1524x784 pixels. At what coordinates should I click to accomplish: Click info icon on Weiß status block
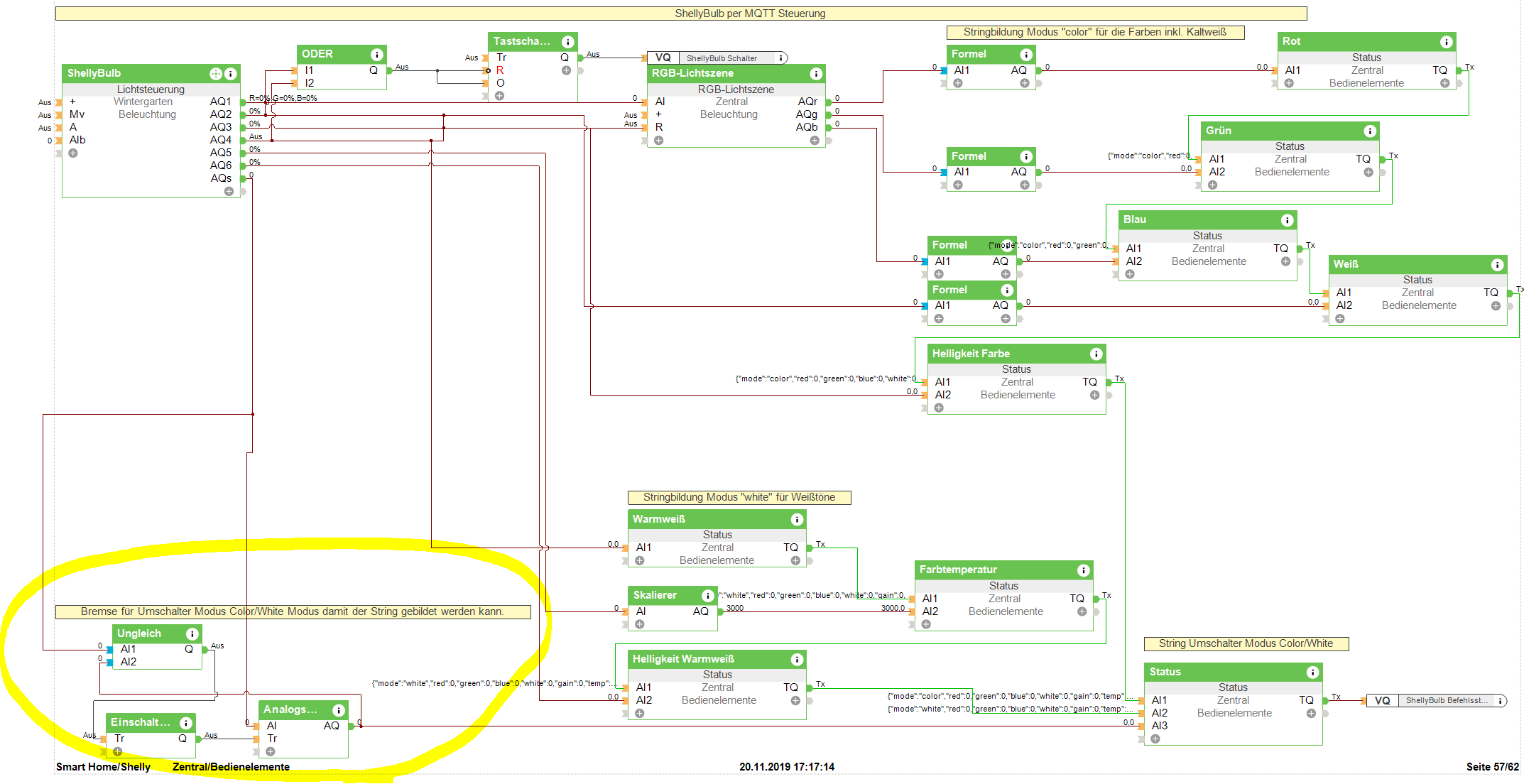pyautogui.click(x=1498, y=265)
